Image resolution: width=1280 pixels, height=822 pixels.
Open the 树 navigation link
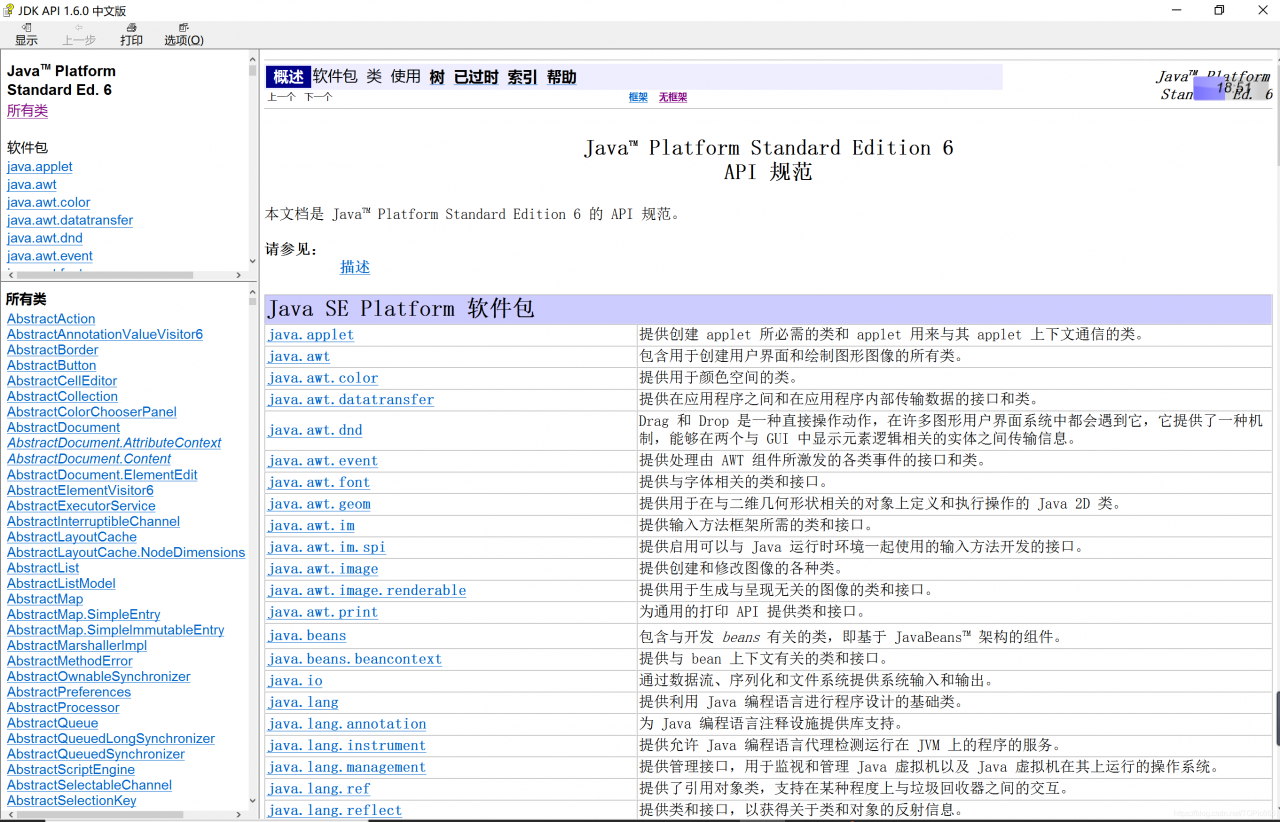(x=437, y=77)
